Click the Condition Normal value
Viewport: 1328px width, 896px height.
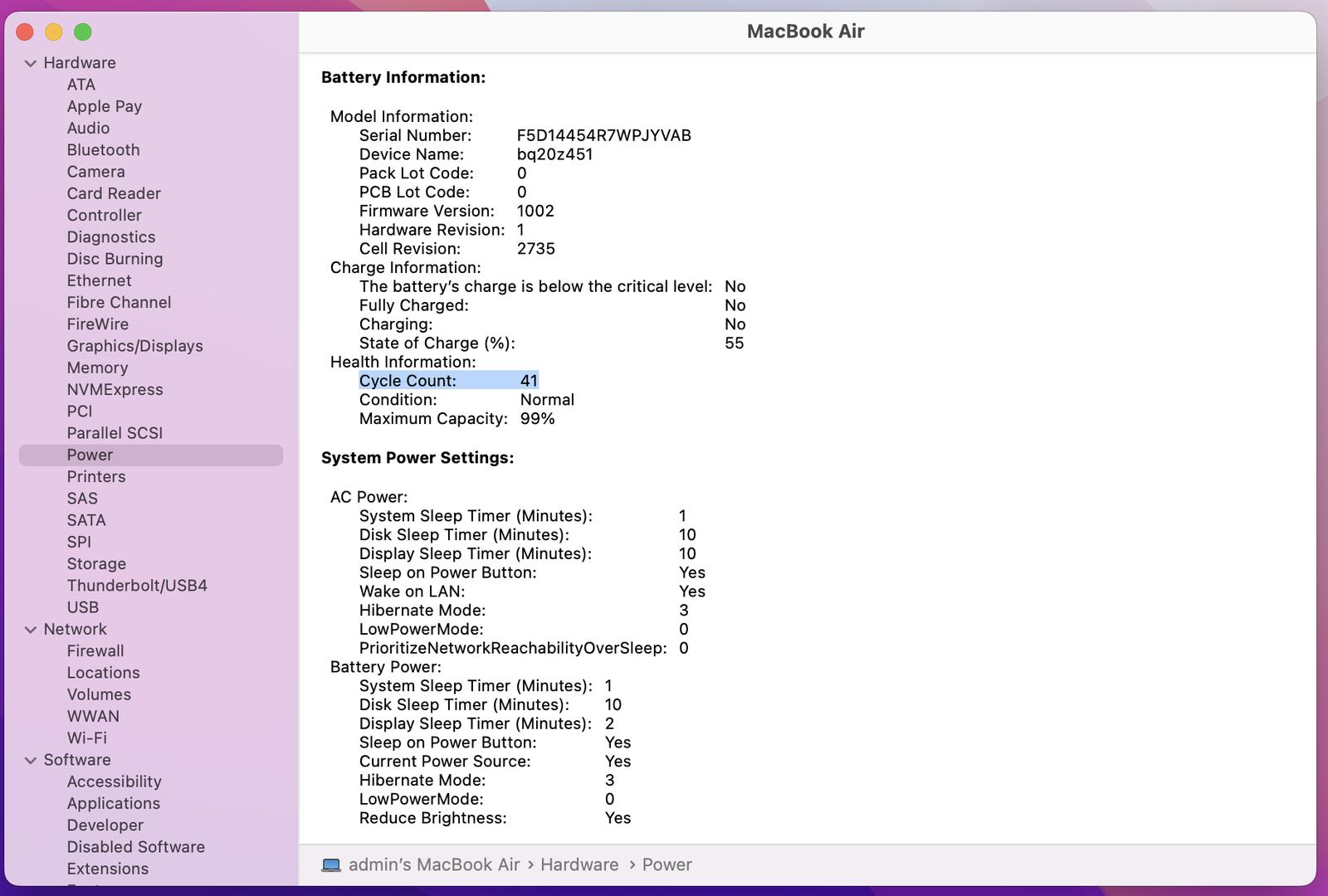pos(547,400)
